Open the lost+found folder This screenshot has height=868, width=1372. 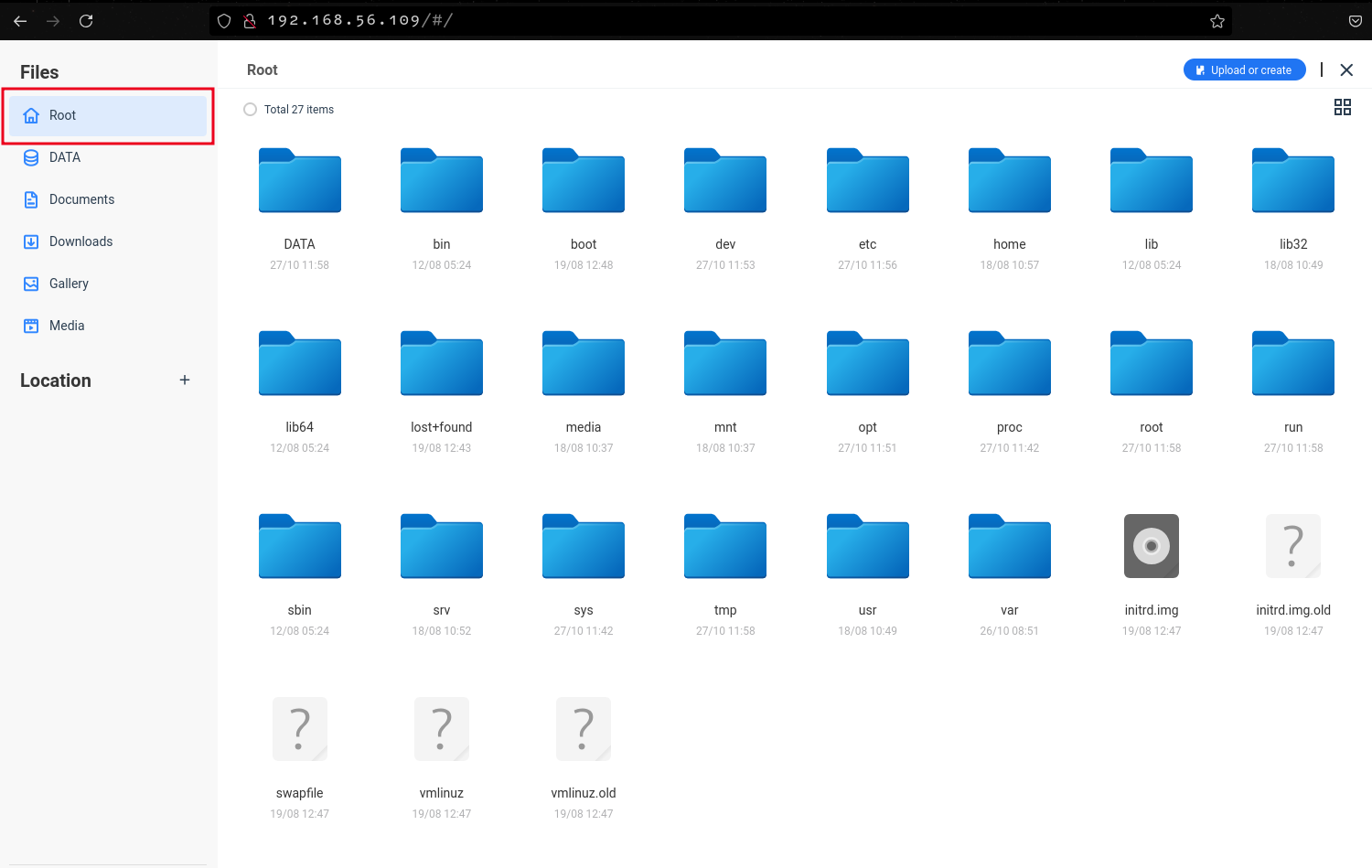441,363
